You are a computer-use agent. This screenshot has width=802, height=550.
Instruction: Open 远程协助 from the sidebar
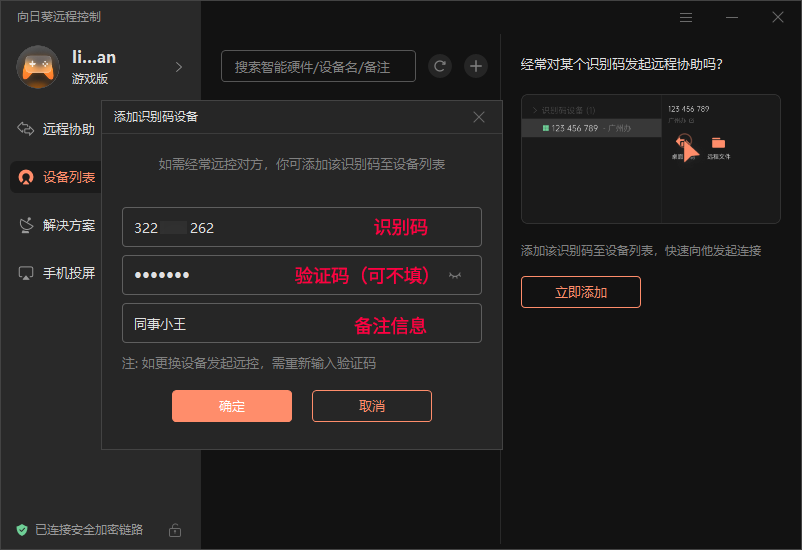pyautogui.click(x=56, y=129)
